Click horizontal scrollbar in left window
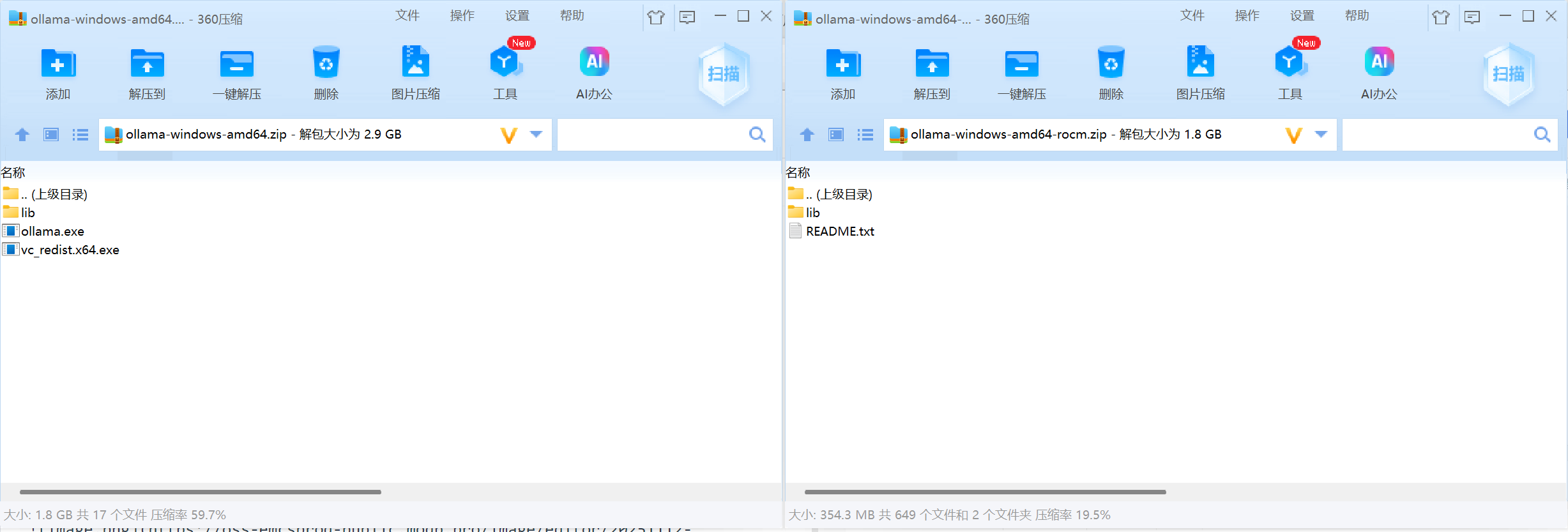Screen dimensions: 1568x532 point(201,492)
